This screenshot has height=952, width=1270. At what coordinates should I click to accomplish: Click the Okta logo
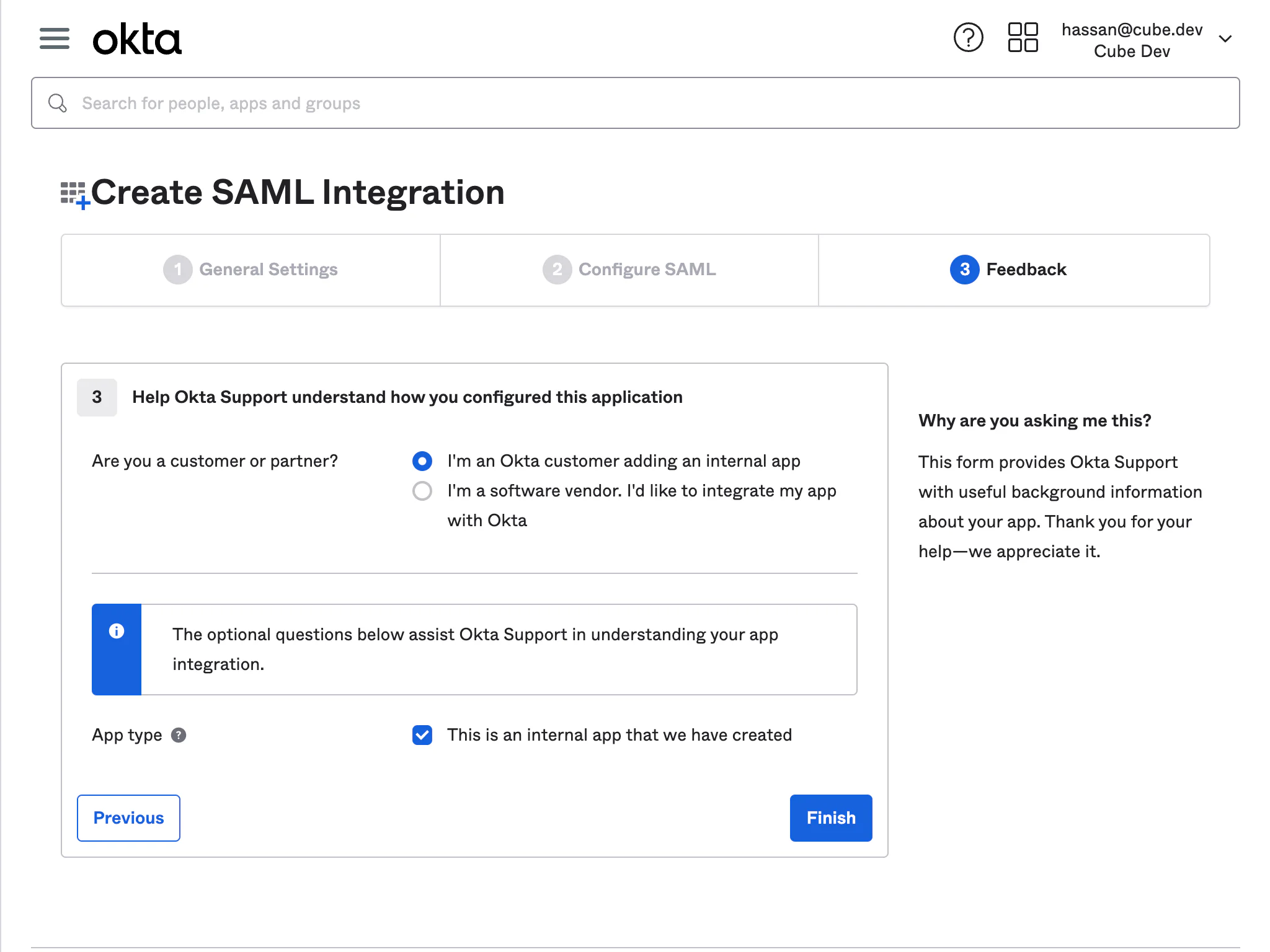coord(137,39)
